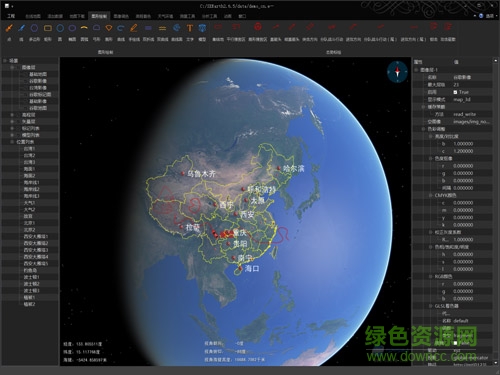This screenshot has height=375, width=500.
Task: Select the 波士顿1 location entry
Action: 31,277
